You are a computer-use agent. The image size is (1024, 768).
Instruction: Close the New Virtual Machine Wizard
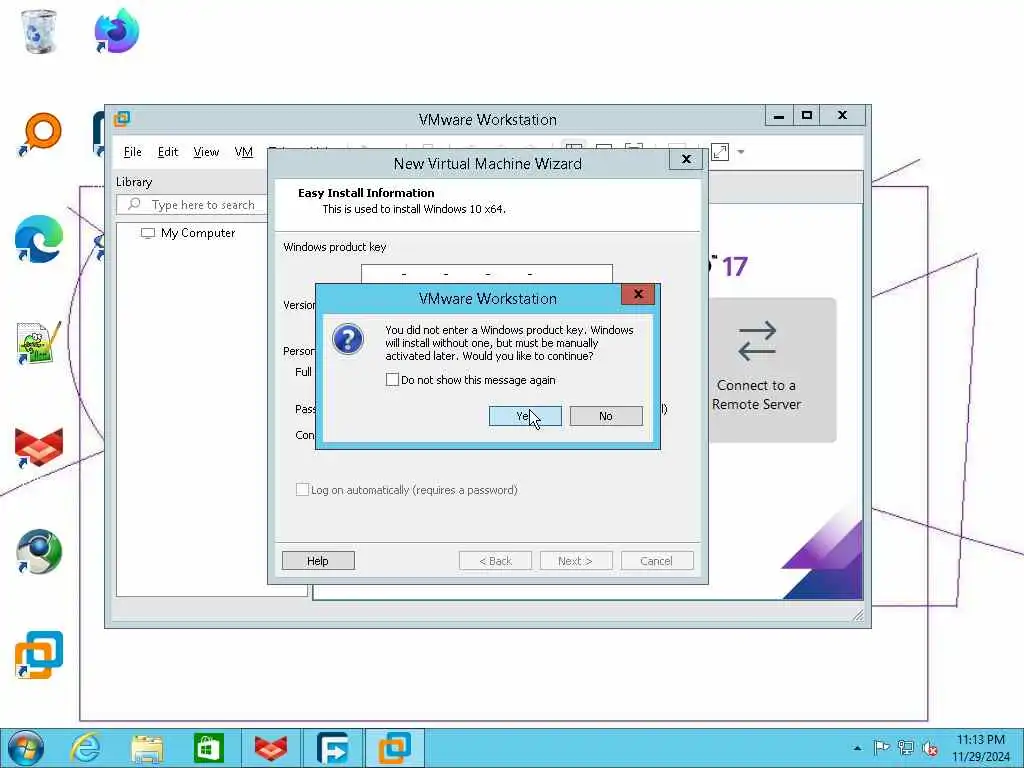(686, 159)
